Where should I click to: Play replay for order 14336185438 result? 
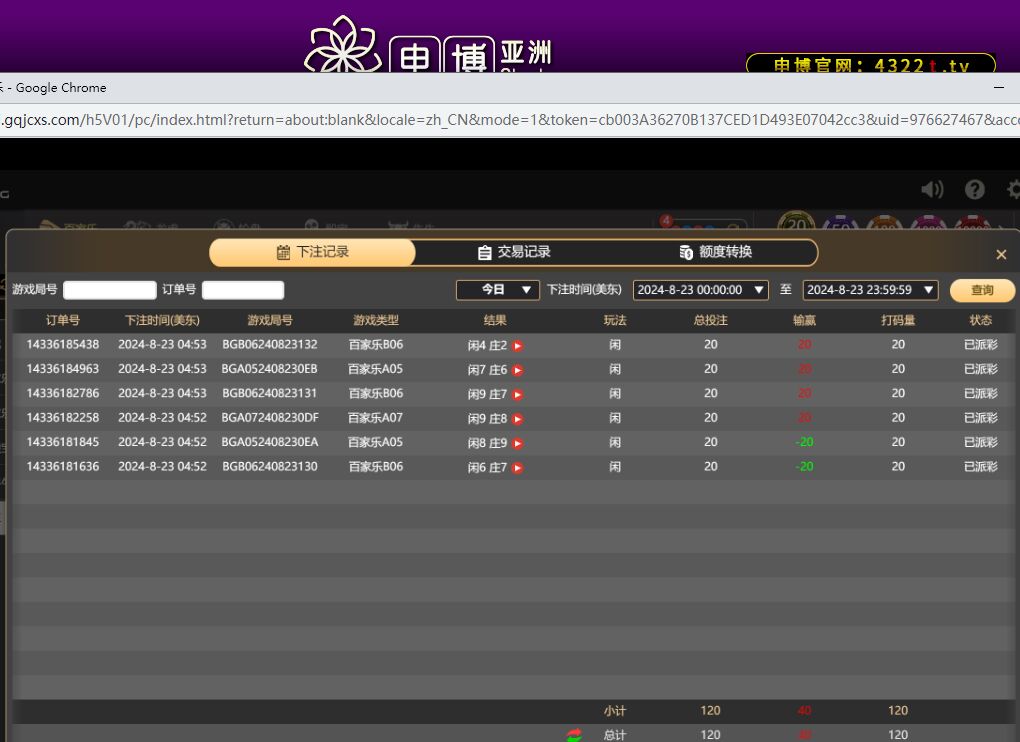tap(518, 346)
